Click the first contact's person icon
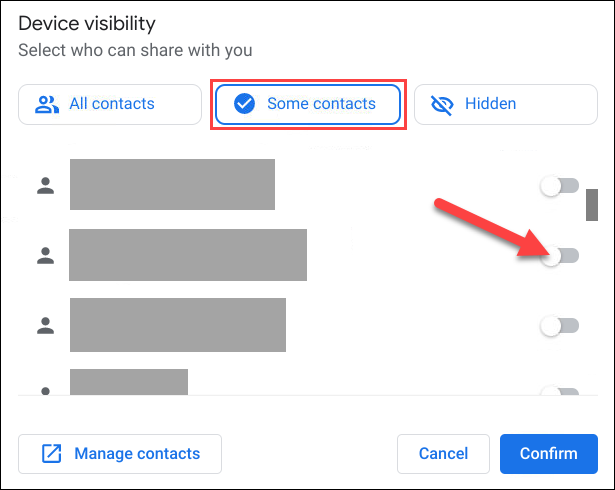The width and height of the screenshot is (615, 490). [45, 185]
